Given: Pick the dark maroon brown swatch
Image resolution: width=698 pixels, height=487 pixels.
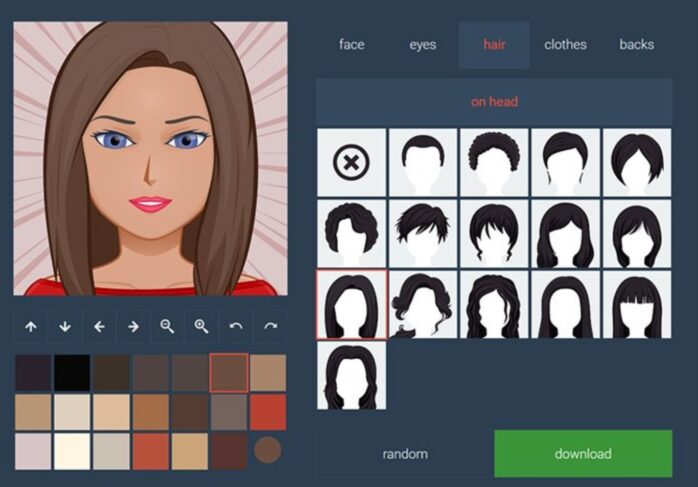Looking at the screenshot, I should click(x=229, y=451).
